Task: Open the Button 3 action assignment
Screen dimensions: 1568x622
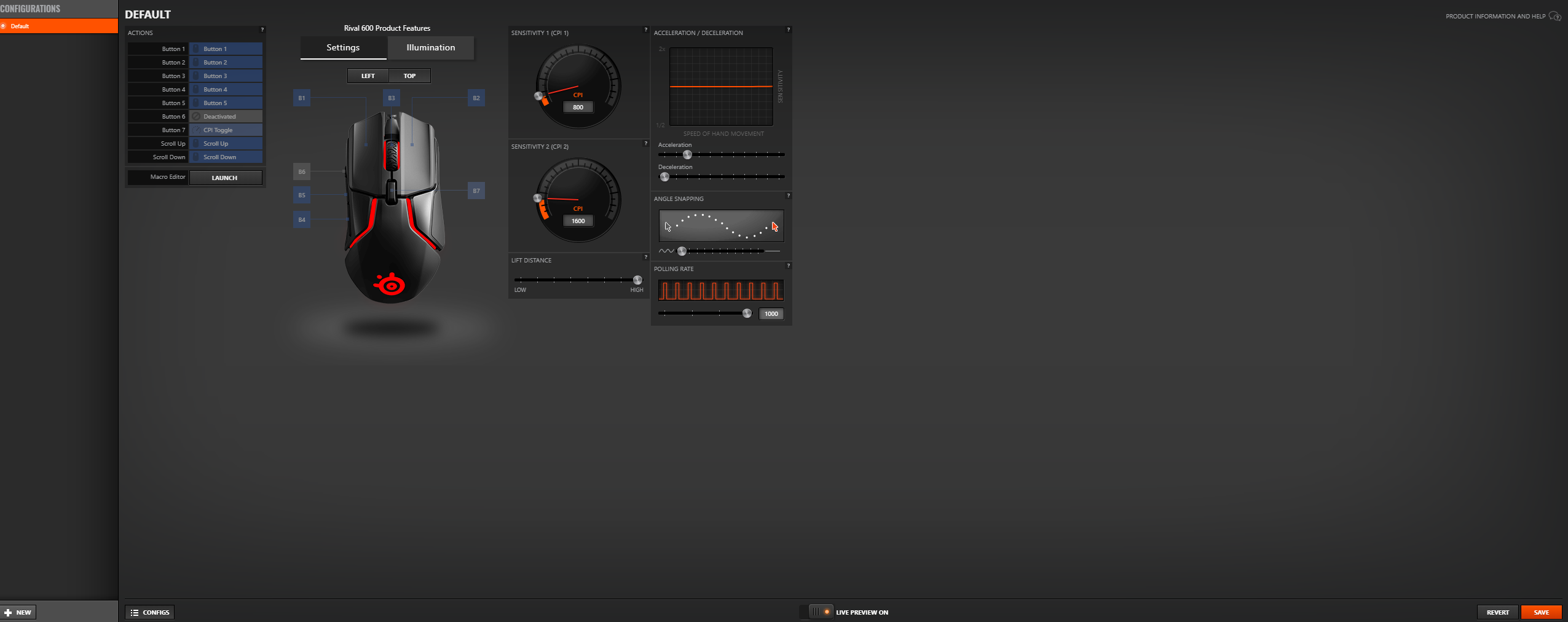Action: [226, 76]
